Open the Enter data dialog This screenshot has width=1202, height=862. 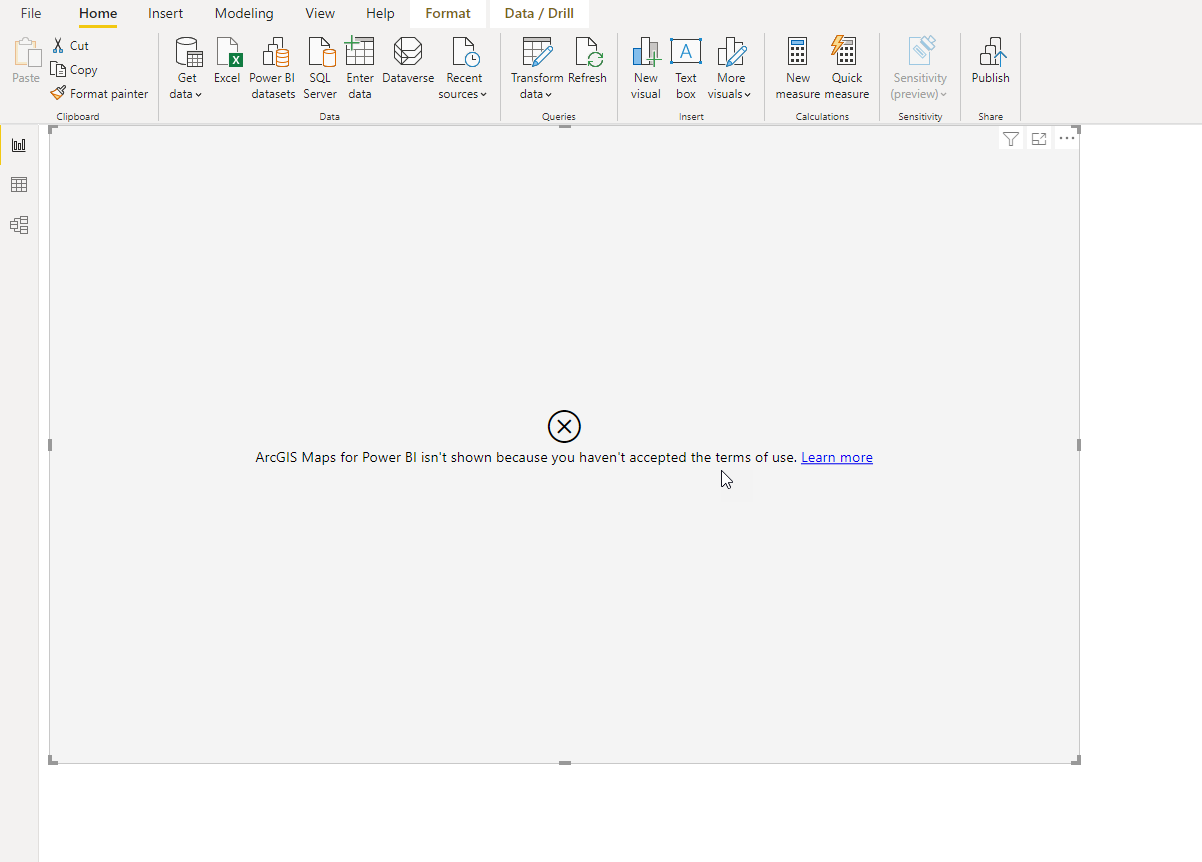(x=360, y=68)
